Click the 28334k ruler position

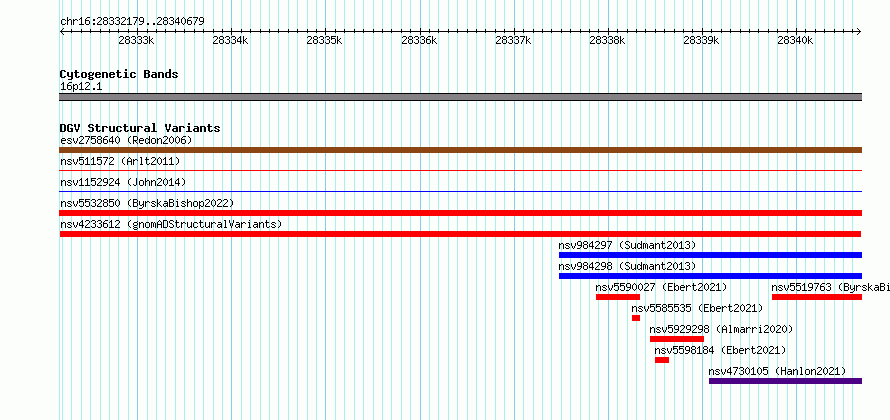(x=230, y=40)
